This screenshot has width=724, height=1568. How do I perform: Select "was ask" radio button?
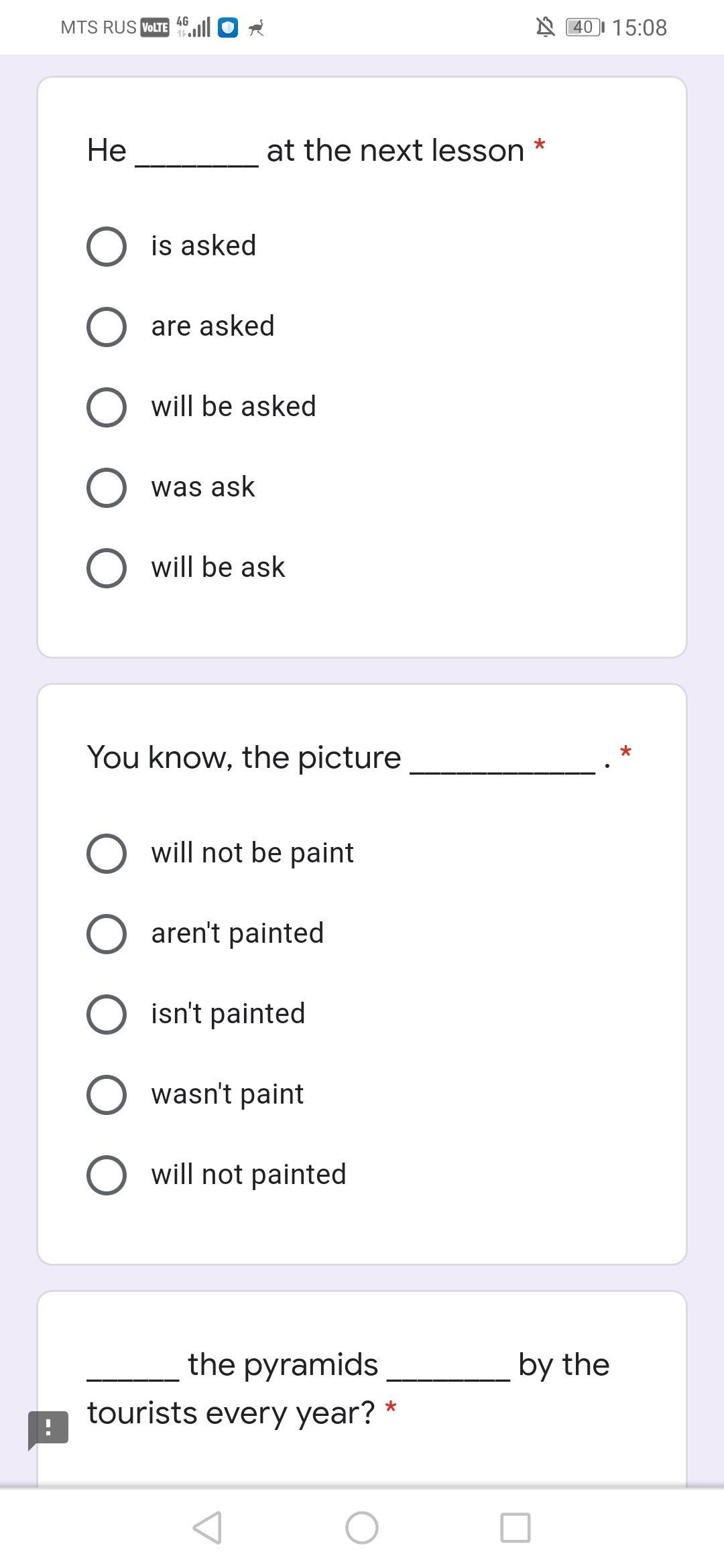pos(107,487)
